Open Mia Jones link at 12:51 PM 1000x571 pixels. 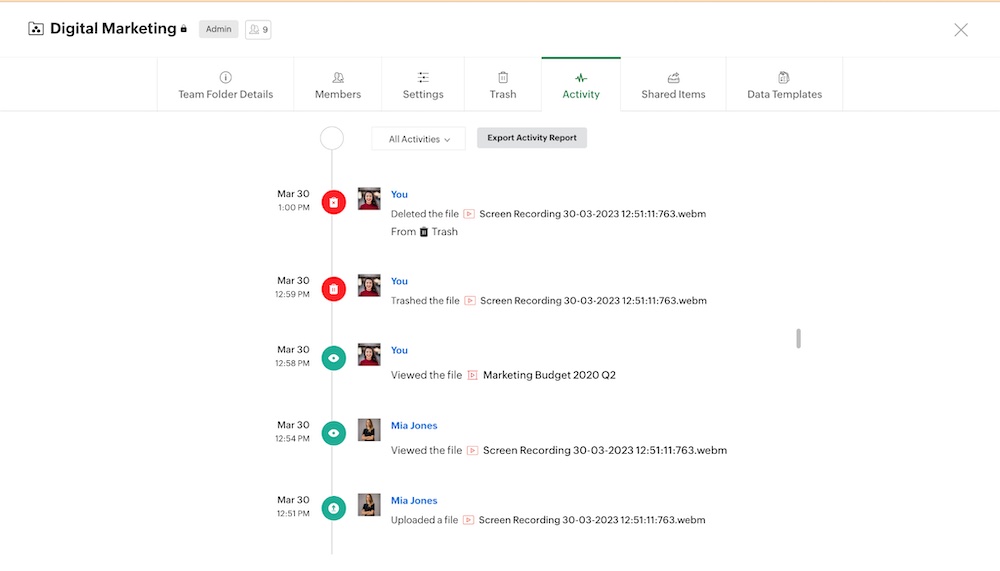tap(414, 501)
